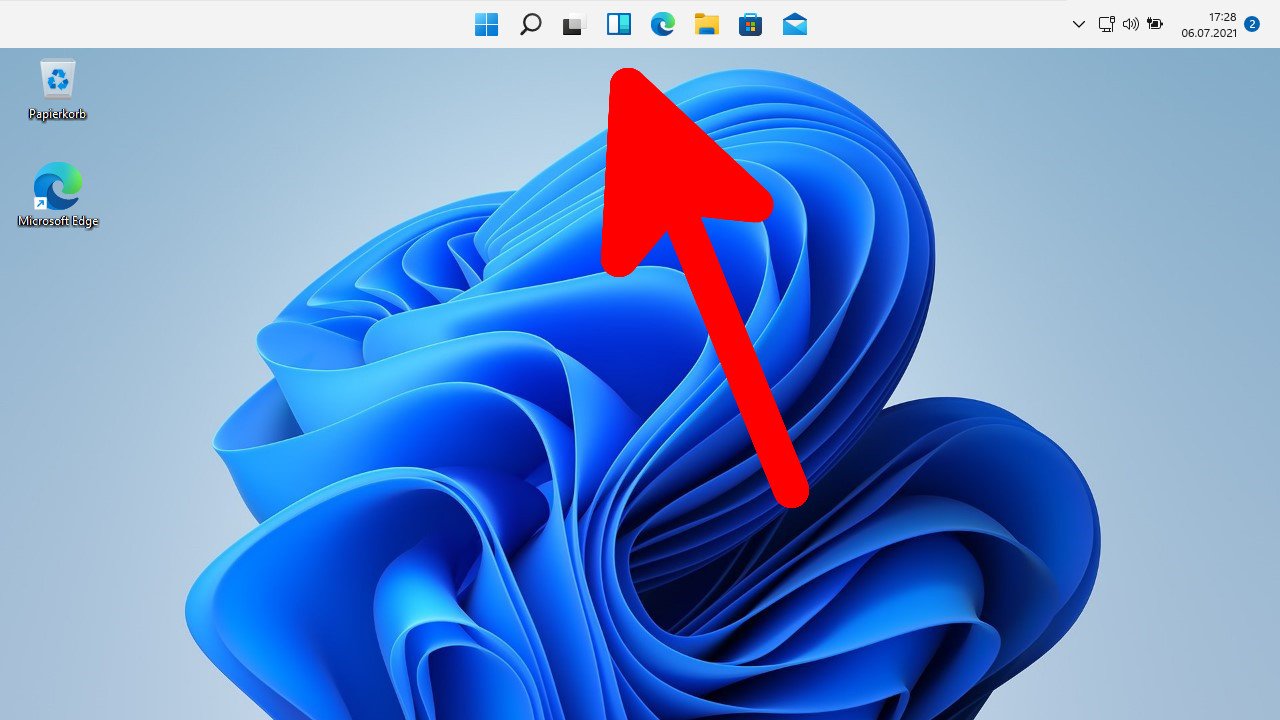Click the network status icon in the tray
1280x720 pixels.
[x=1106, y=24]
